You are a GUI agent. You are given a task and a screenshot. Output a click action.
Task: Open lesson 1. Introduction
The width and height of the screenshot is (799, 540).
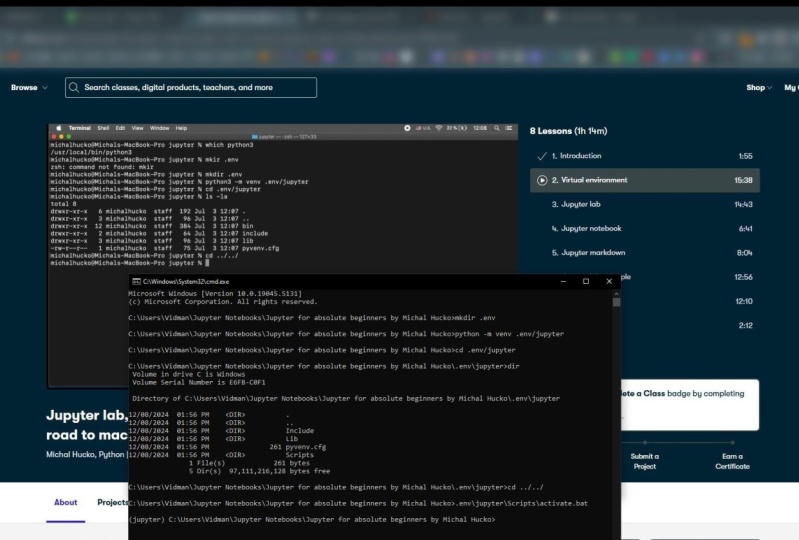pyautogui.click(x=645, y=156)
